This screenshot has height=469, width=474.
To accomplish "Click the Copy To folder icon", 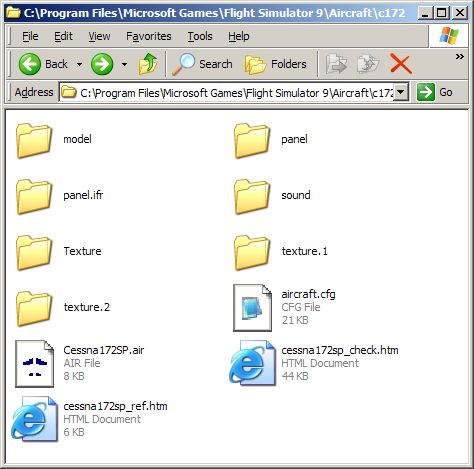I will click(x=368, y=64).
